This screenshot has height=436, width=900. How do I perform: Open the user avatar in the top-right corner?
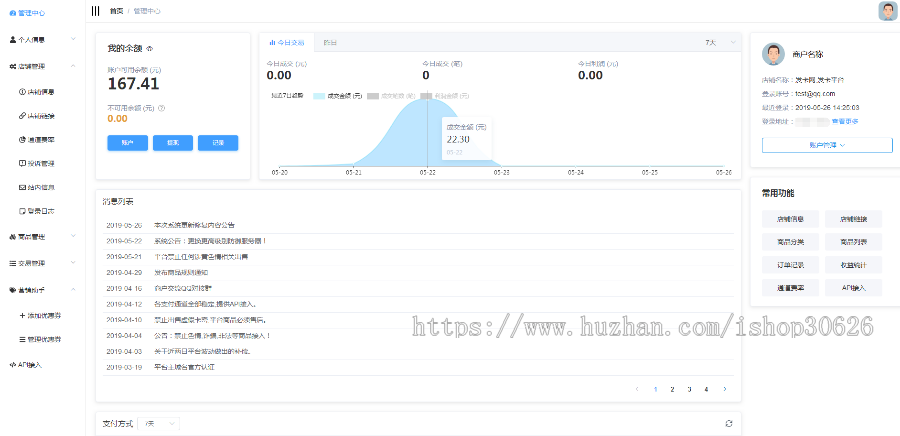(887, 11)
